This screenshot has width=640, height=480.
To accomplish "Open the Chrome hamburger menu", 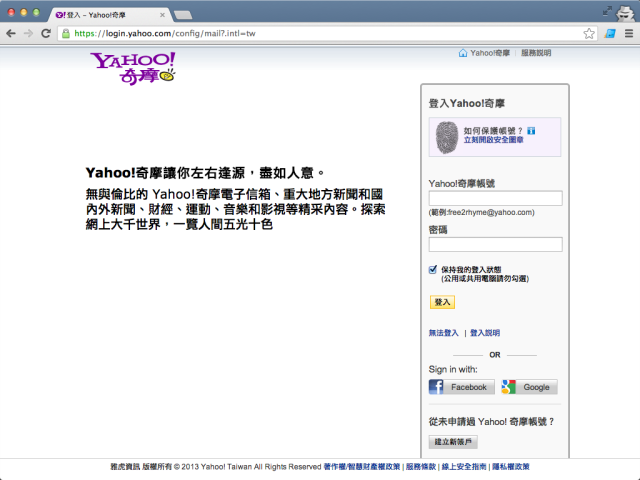I will click(629, 33).
